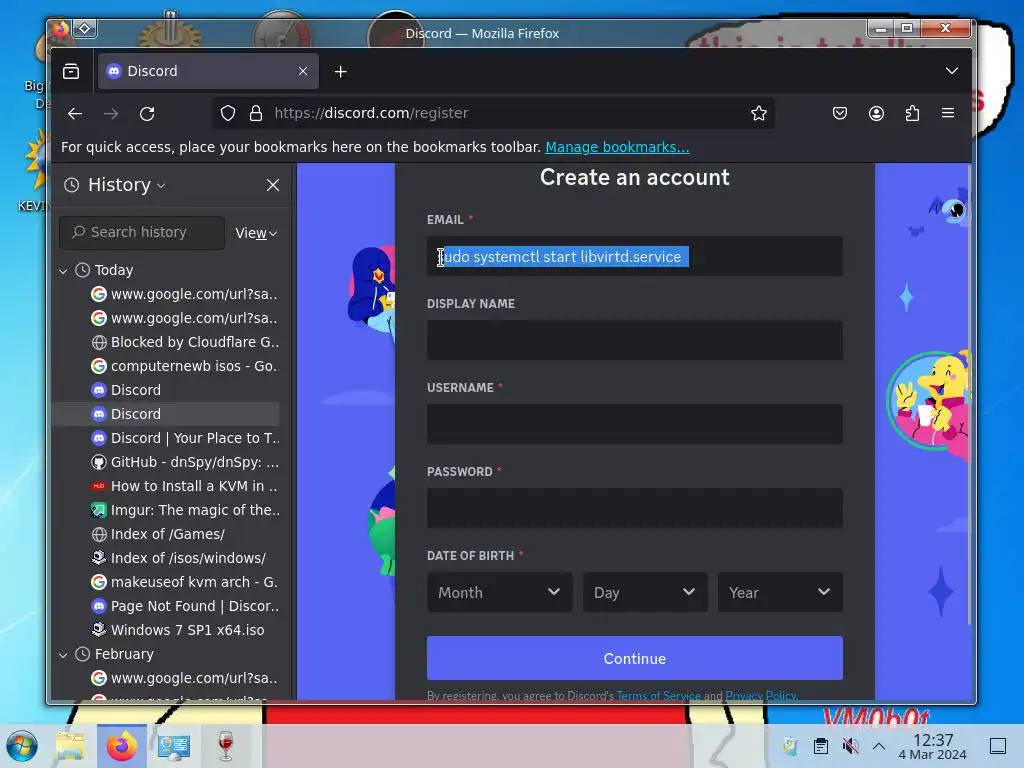1024x768 pixels.
Task: Open Page Not Found | Discor.. entry
Action: tap(185, 606)
